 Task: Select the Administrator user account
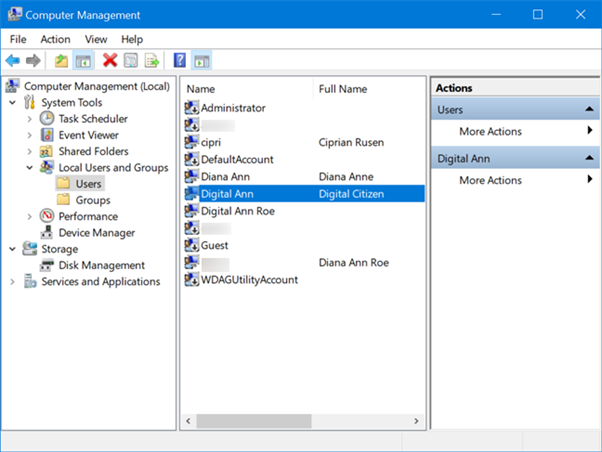pyautogui.click(x=232, y=108)
